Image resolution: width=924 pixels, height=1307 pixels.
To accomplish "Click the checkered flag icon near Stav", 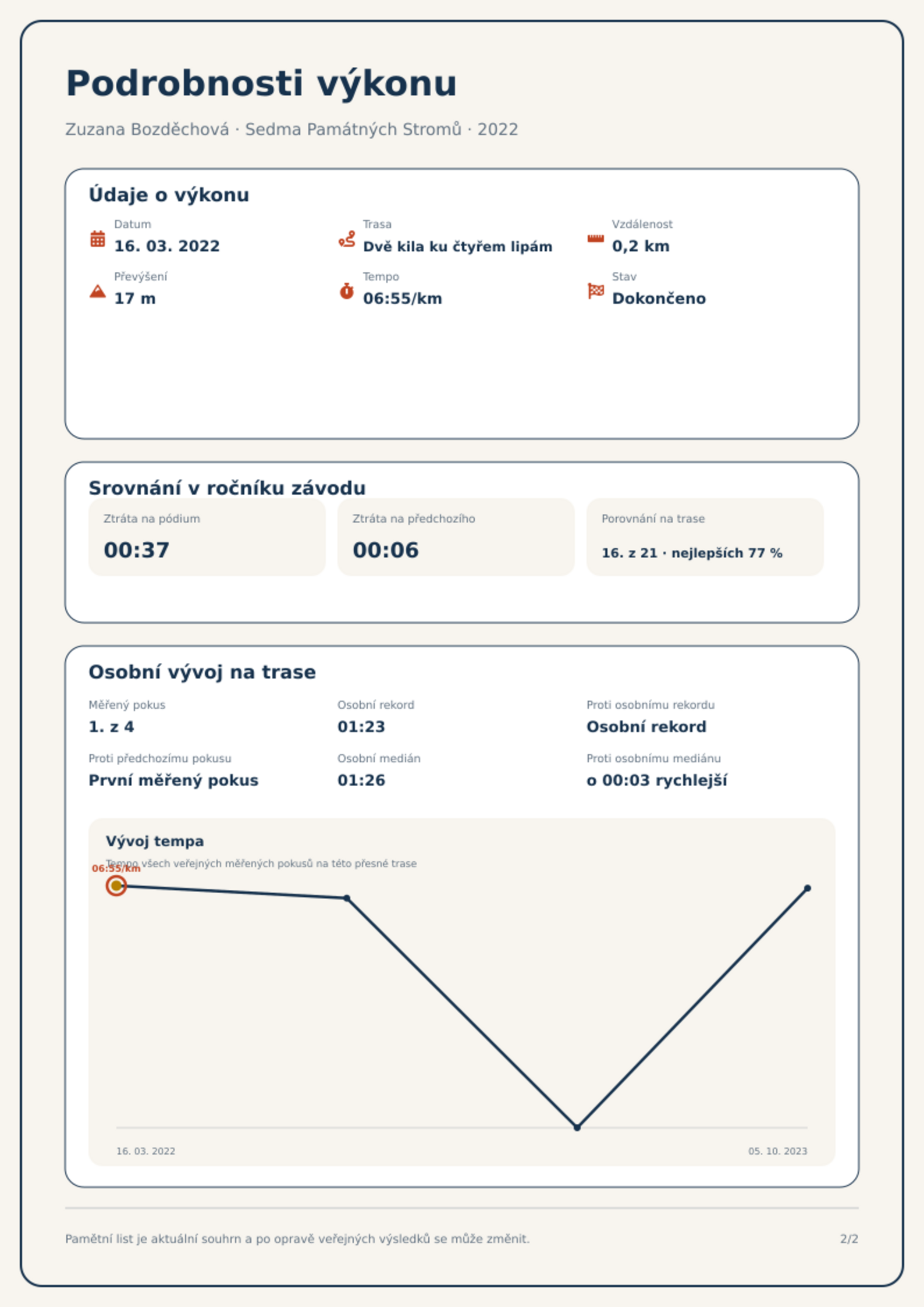I will (x=596, y=291).
